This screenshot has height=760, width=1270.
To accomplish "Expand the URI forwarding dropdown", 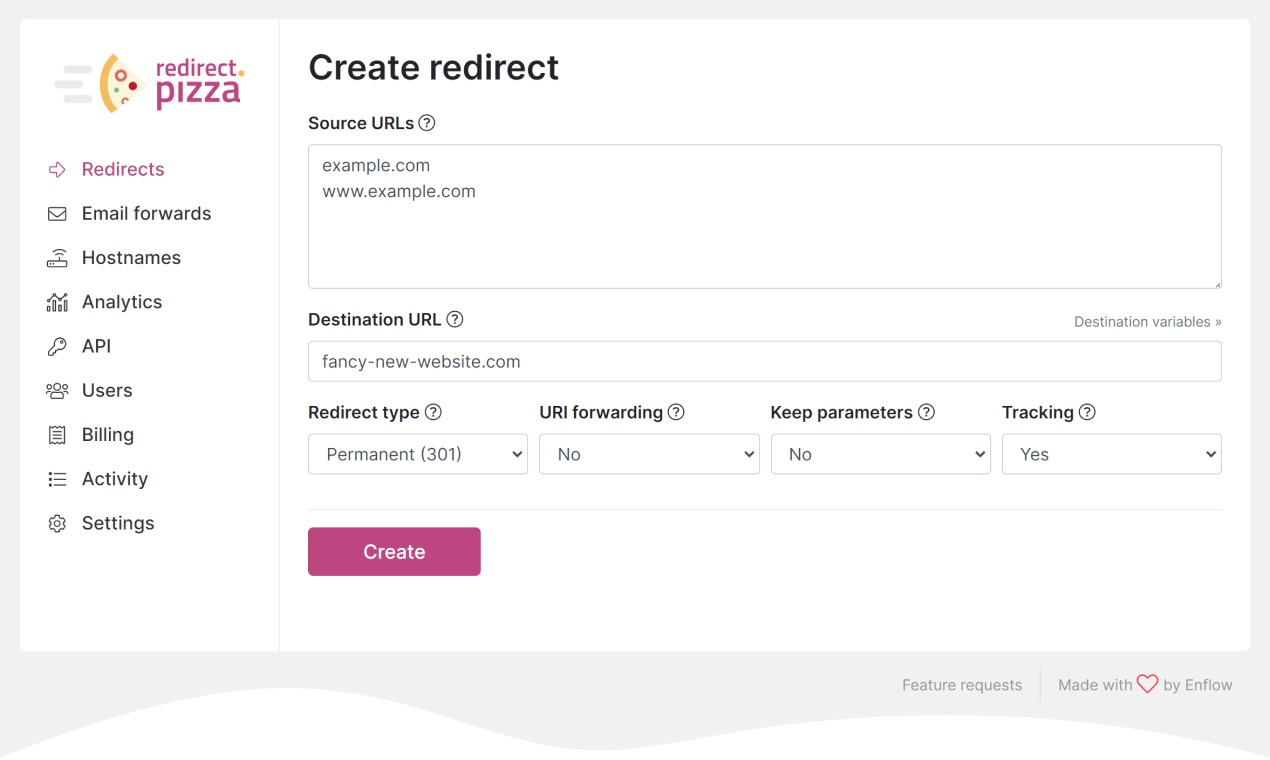I will [x=649, y=454].
